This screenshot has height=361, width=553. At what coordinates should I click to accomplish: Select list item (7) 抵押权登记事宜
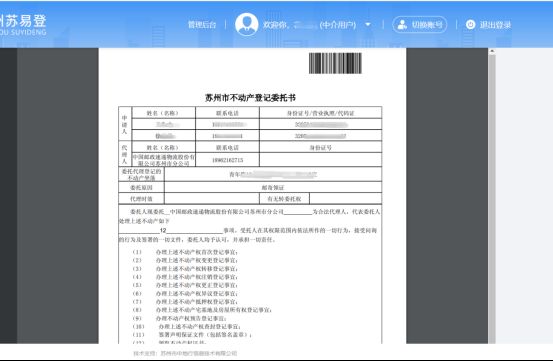pyautogui.click(x=185, y=302)
